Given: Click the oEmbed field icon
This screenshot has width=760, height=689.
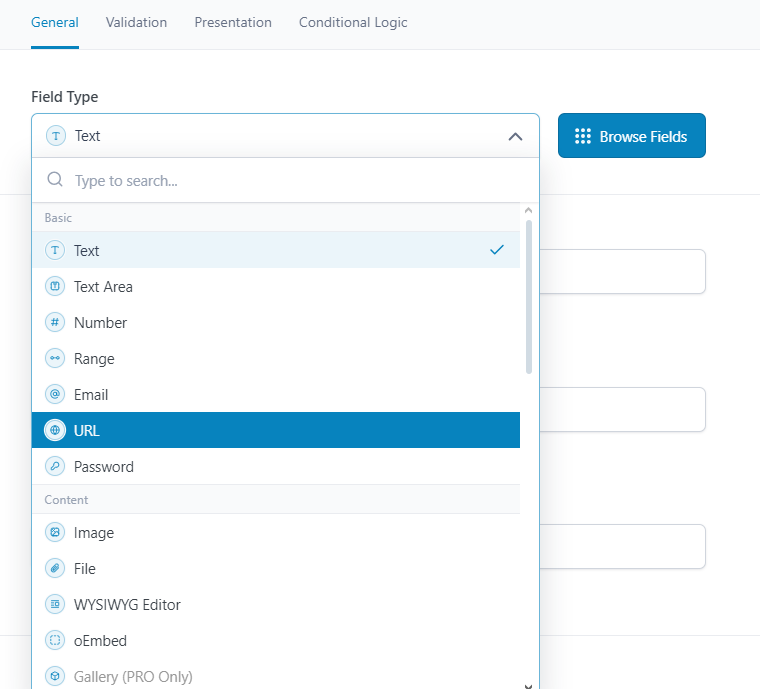Looking at the screenshot, I should (x=55, y=641).
